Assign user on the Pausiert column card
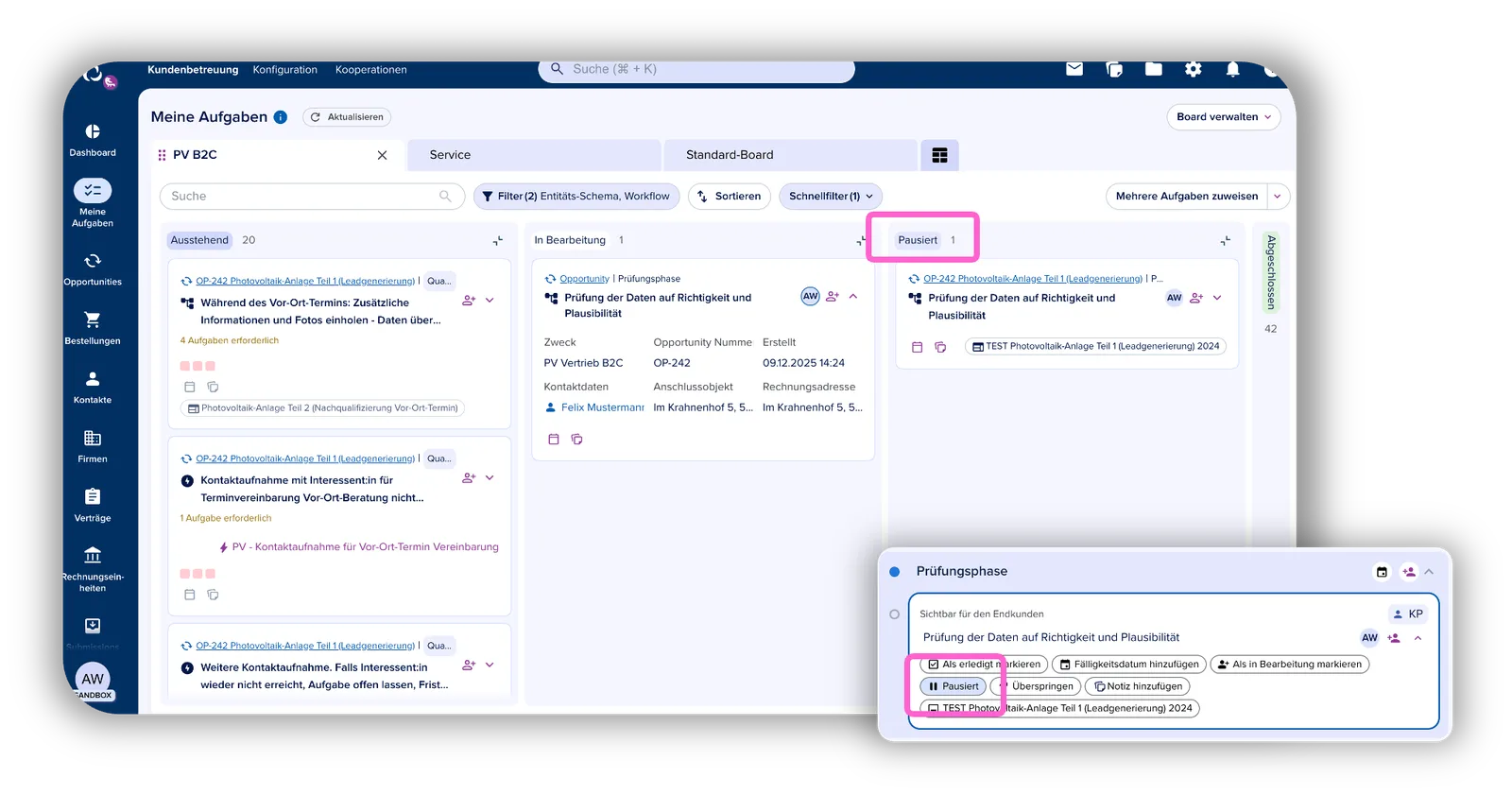1512x795 pixels. click(x=1196, y=298)
